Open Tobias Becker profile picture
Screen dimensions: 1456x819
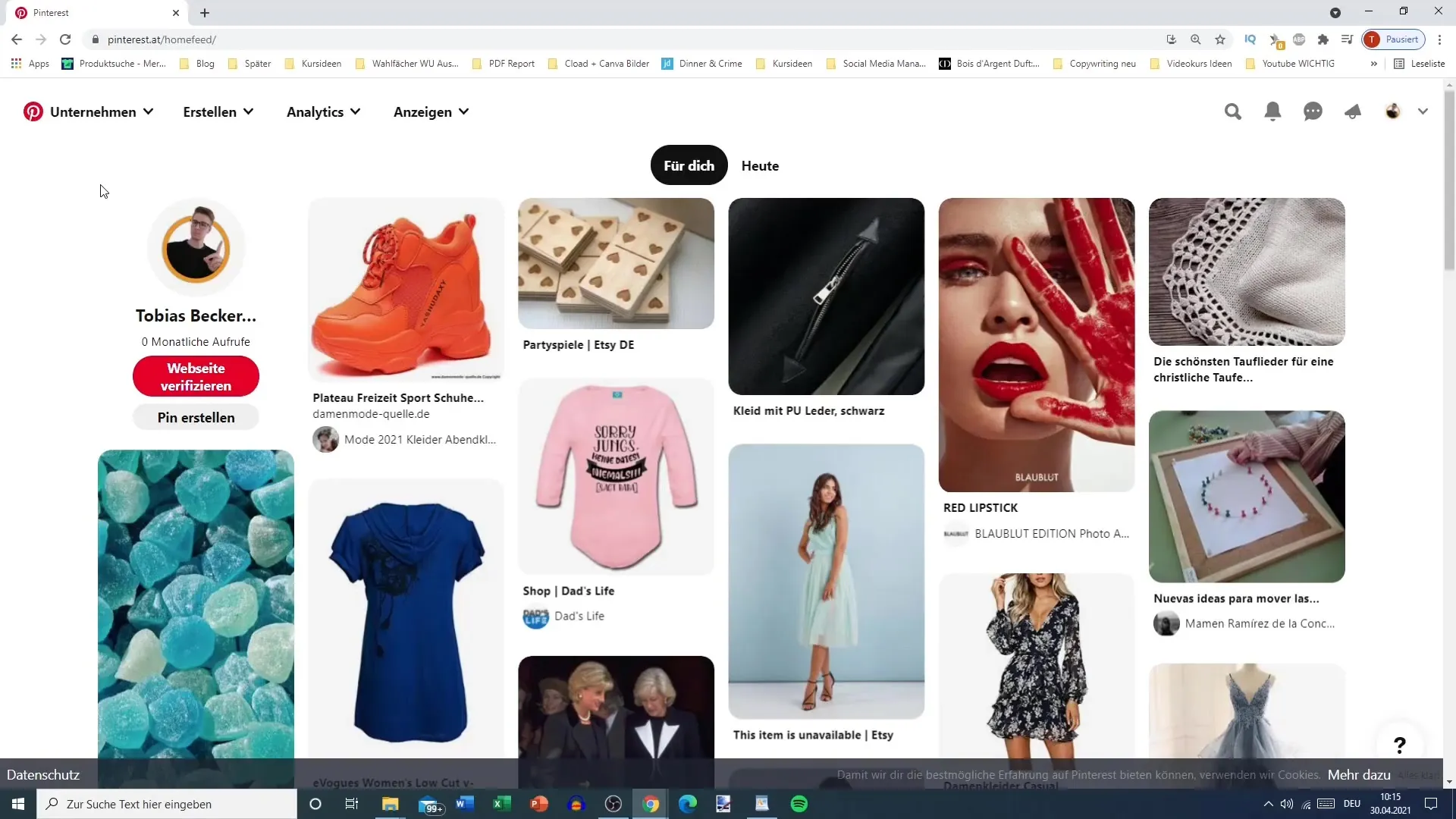[196, 248]
